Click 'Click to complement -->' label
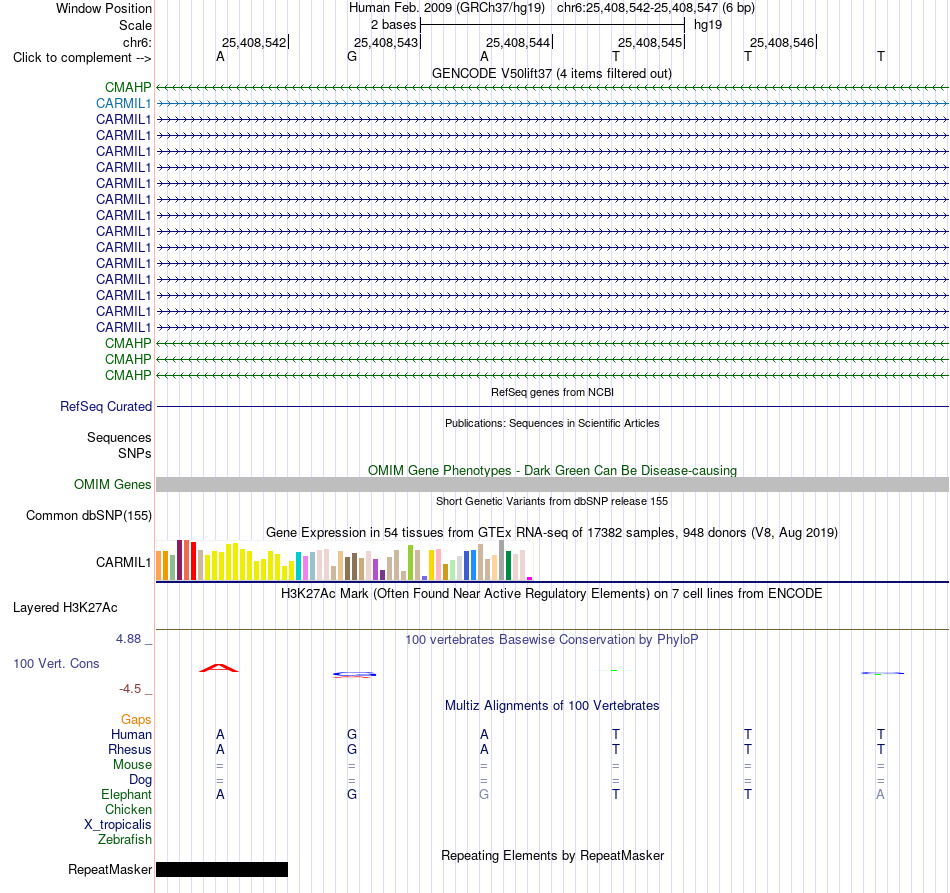This screenshot has width=950, height=893. click(82, 58)
